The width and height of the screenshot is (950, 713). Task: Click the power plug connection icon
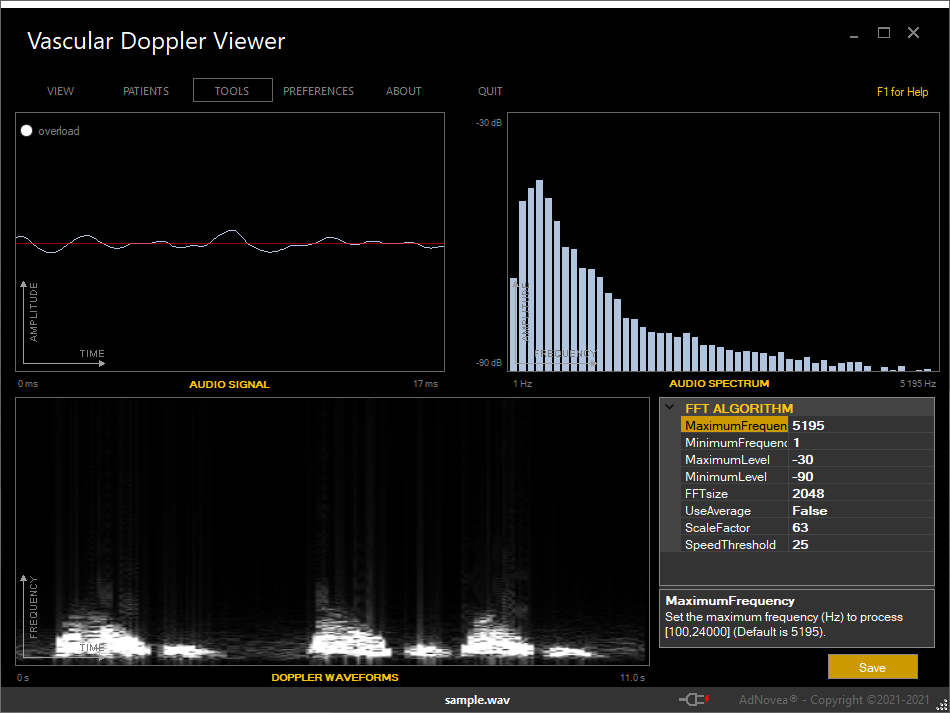[694, 700]
